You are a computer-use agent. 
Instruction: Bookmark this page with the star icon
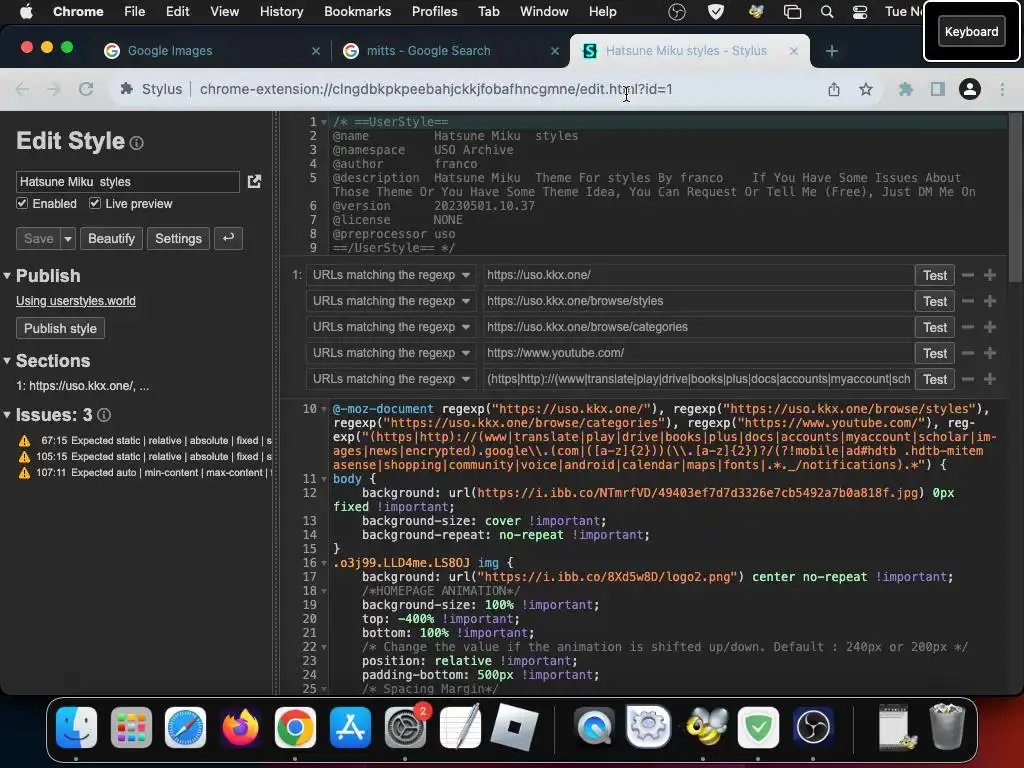pyautogui.click(x=866, y=89)
